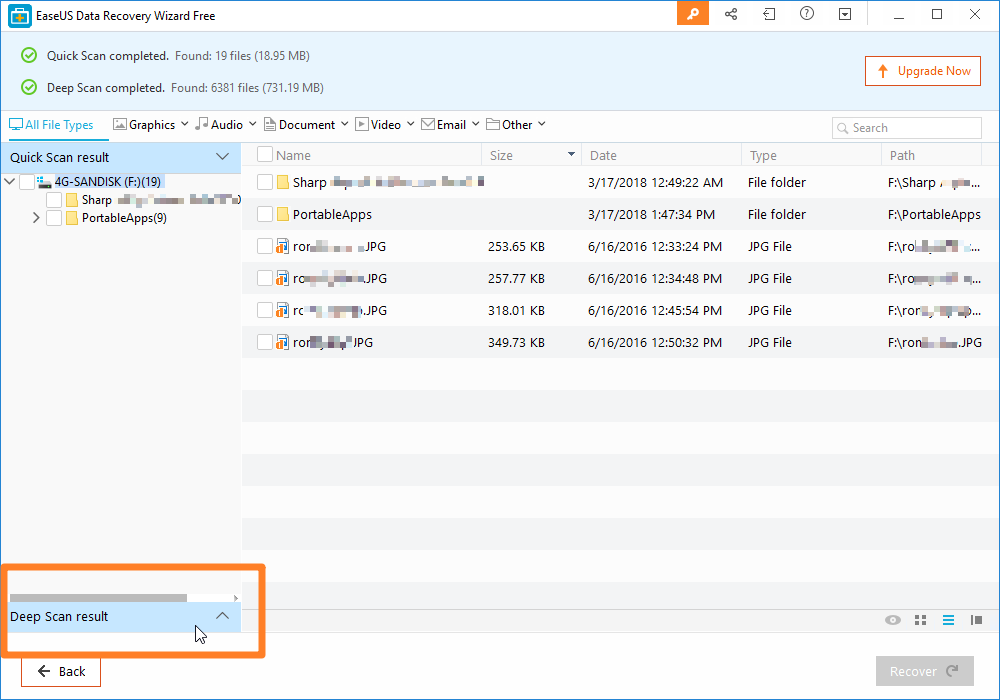Collapse the Quick Scan result panel

click(x=222, y=157)
